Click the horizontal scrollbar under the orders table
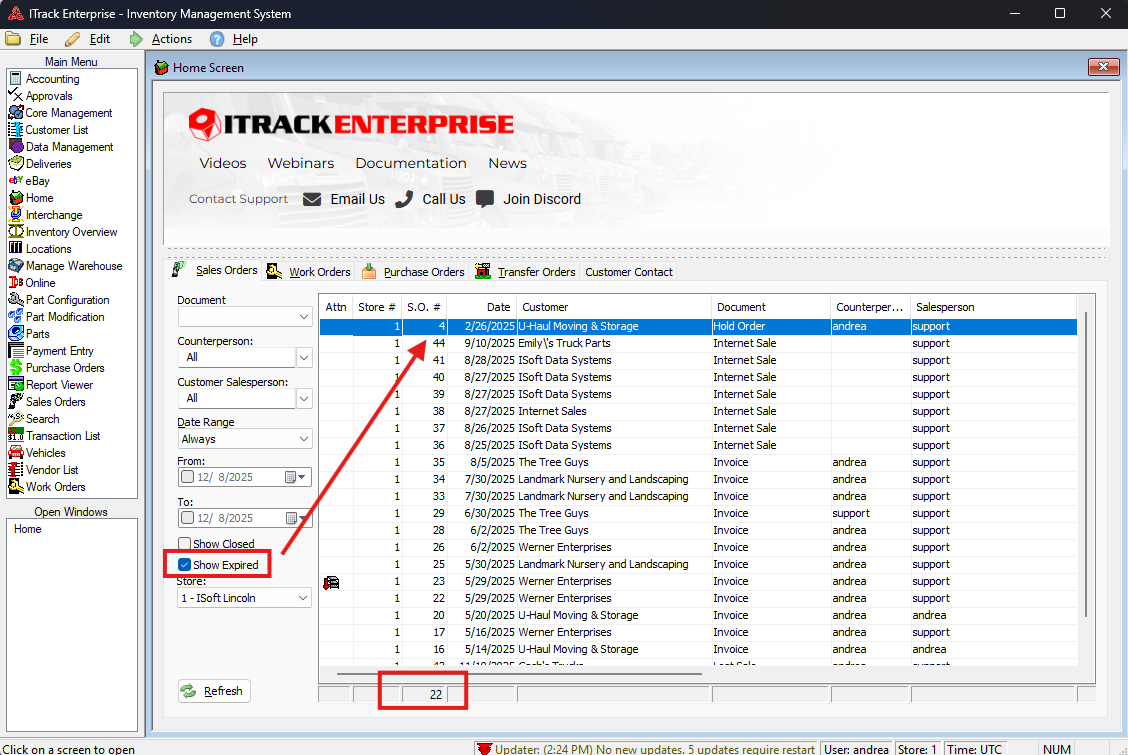This screenshot has height=755, width=1128. coord(519,674)
